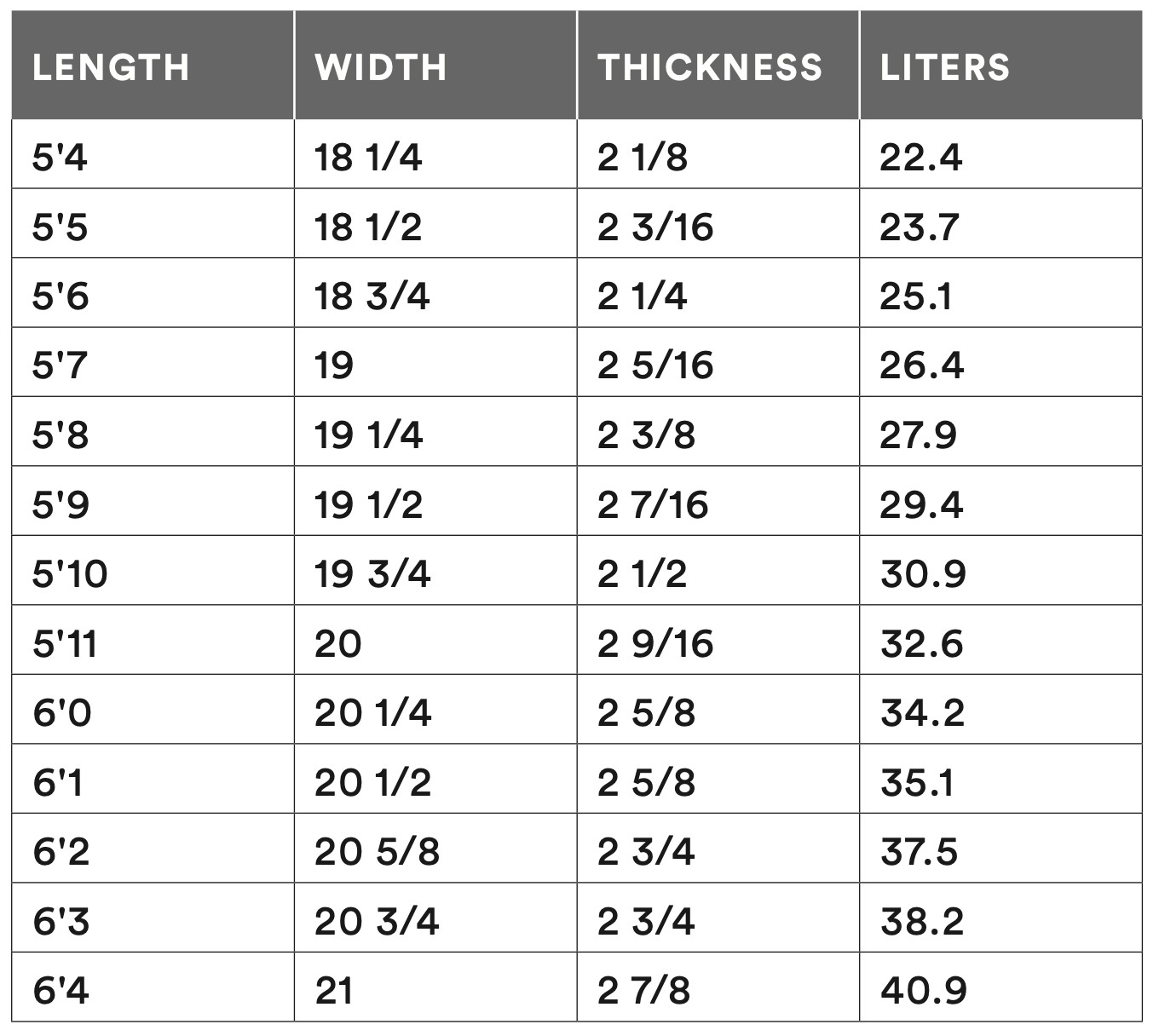Select the 35.1 liters value
The height and width of the screenshot is (1036, 1159).
tap(916, 783)
